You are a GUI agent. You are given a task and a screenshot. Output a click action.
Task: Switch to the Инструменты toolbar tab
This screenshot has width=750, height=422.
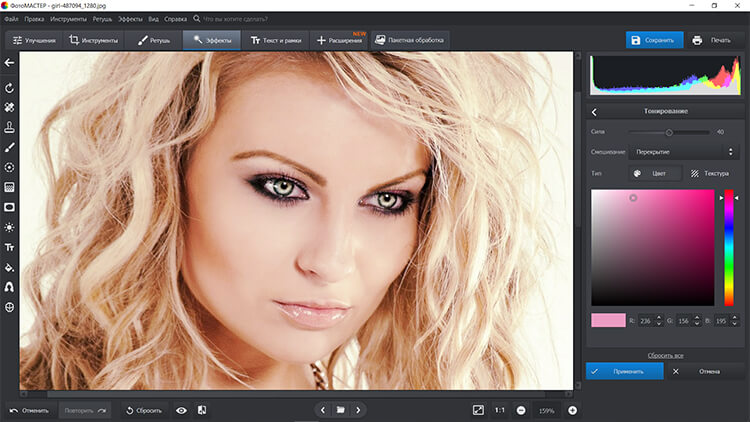[93, 41]
